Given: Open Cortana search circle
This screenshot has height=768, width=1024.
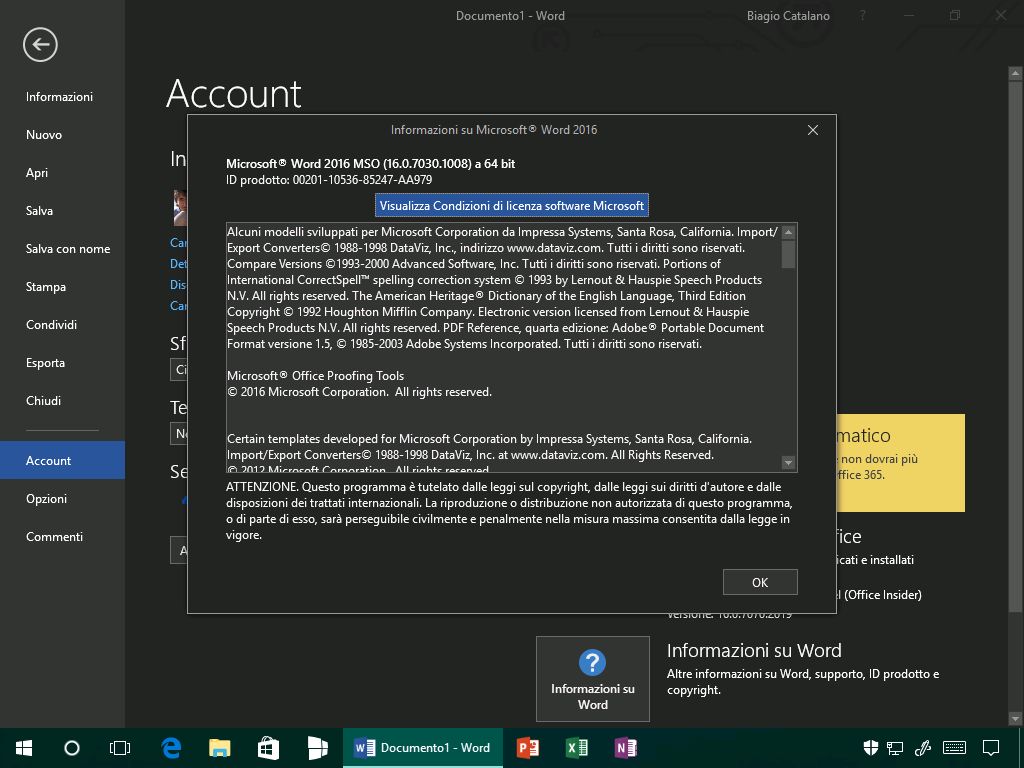Looking at the screenshot, I should click(x=72, y=748).
